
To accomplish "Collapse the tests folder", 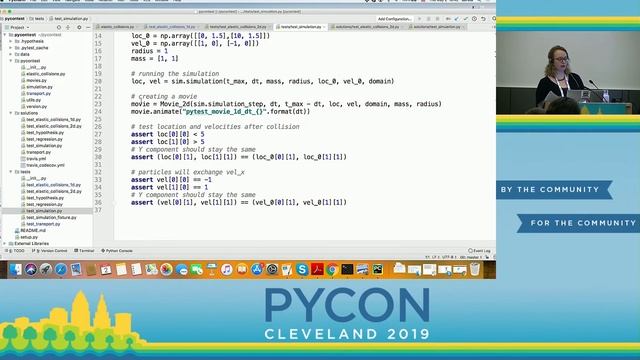I will (11, 172).
